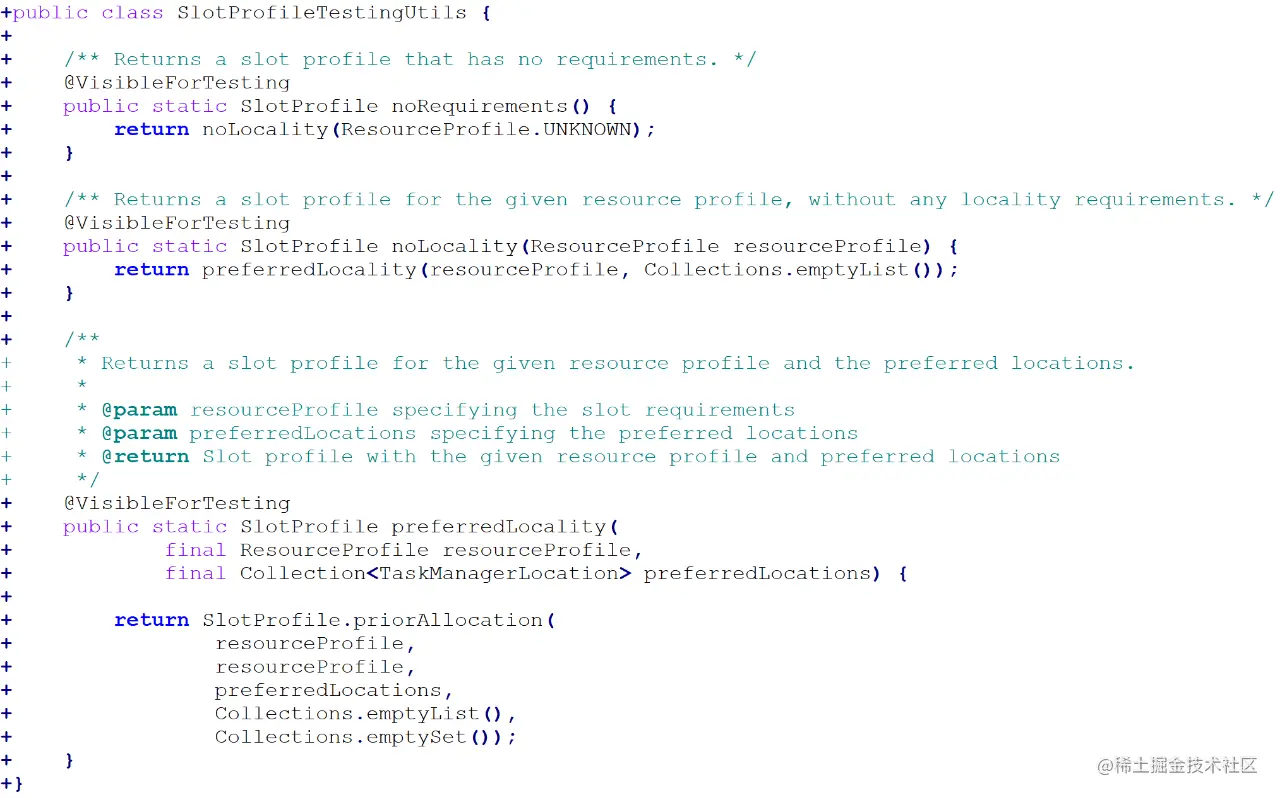Viewport: 1280px width, 798px height.
Task: Click the @return Javadoc tag
Action: point(145,457)
